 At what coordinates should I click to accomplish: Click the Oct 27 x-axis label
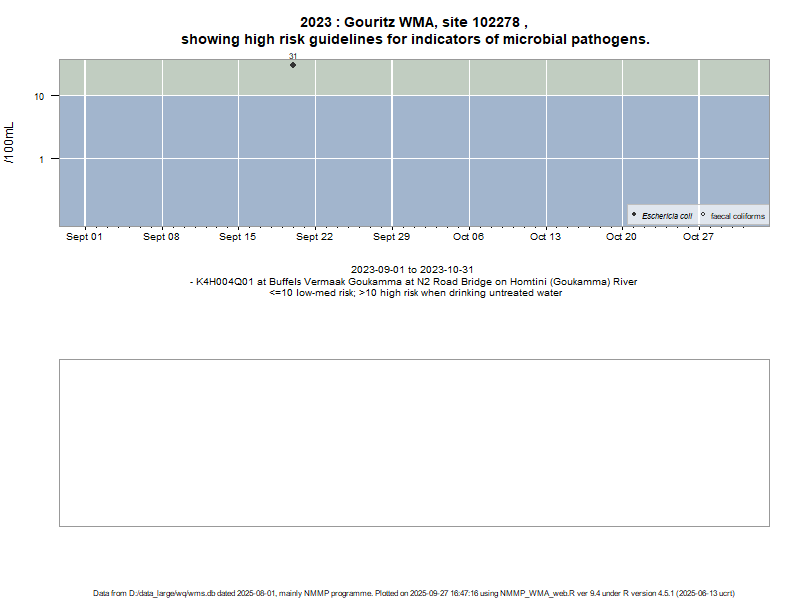point(698,237)
